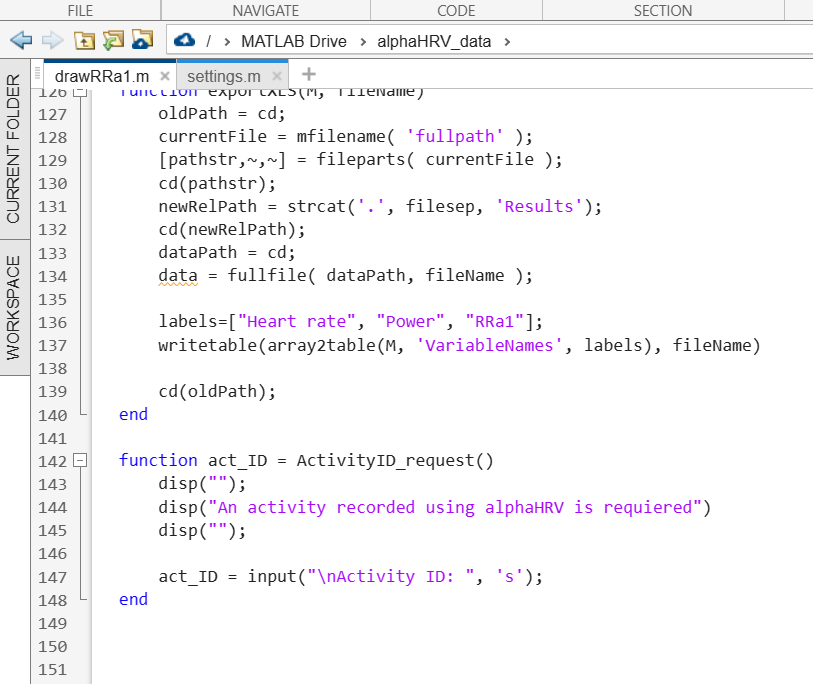Open the SECTION toolstrip section
This screenshot has height=684, width=813.
(x=663, y=10)
